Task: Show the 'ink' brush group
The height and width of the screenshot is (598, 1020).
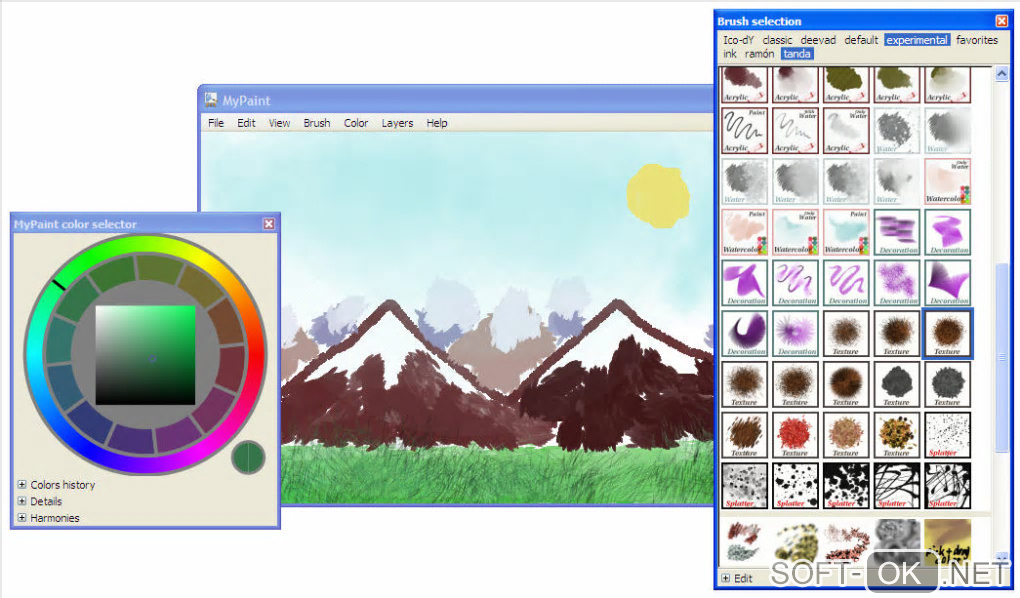Action: pos(730,54)
